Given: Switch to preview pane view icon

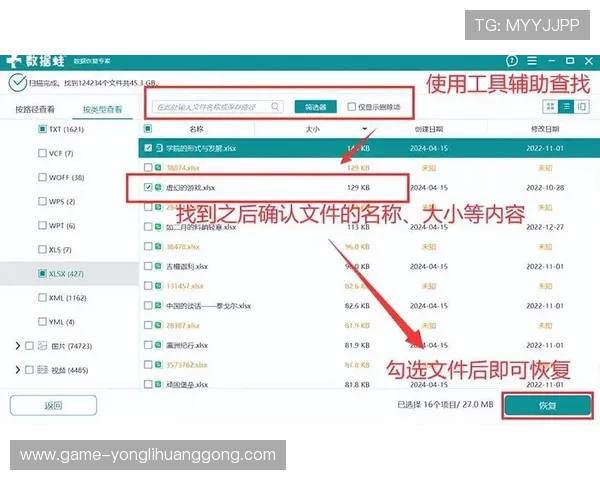Looking at the screenshot, I should pos(582,106).
